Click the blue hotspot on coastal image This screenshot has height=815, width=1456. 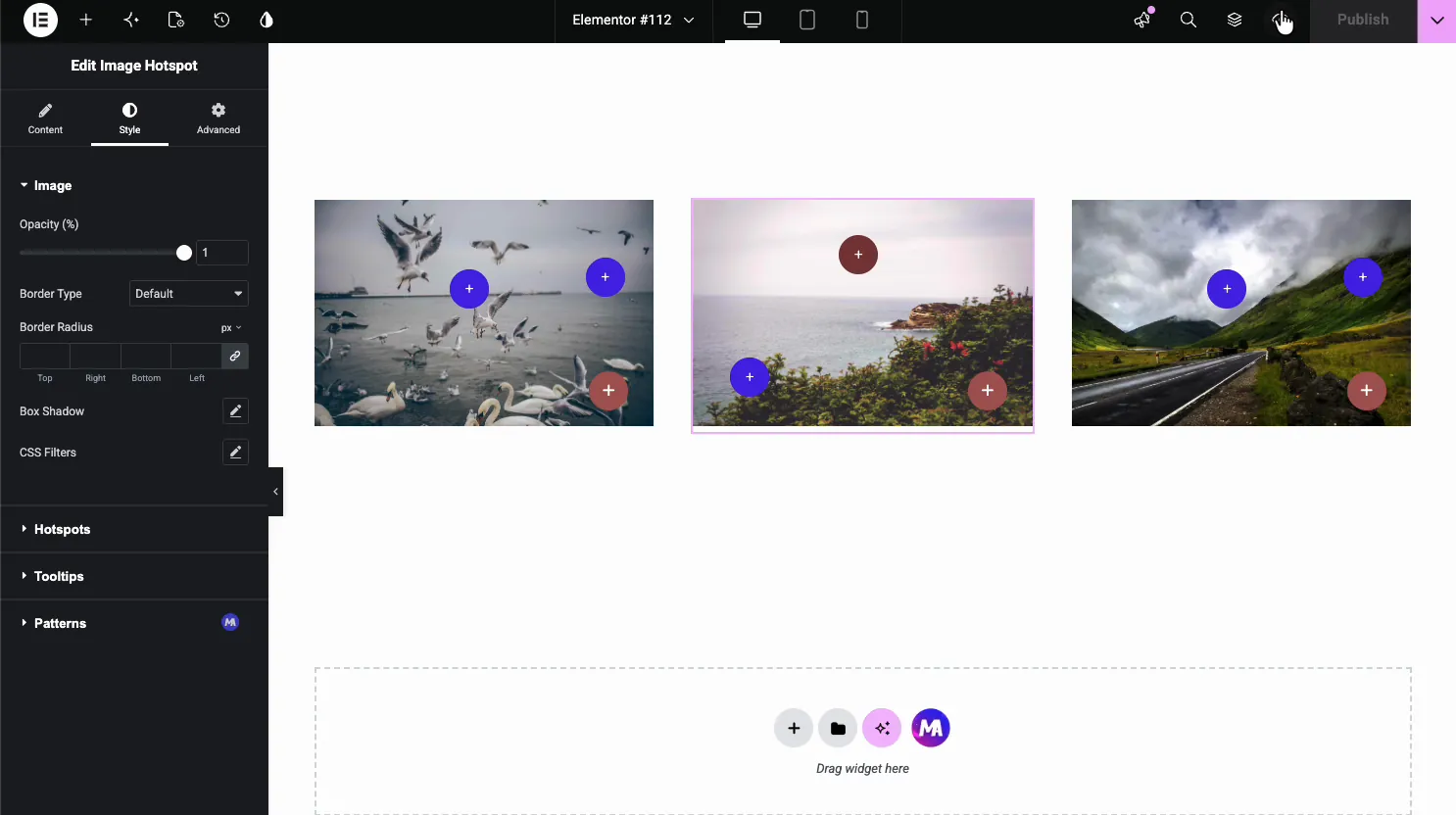750,377
